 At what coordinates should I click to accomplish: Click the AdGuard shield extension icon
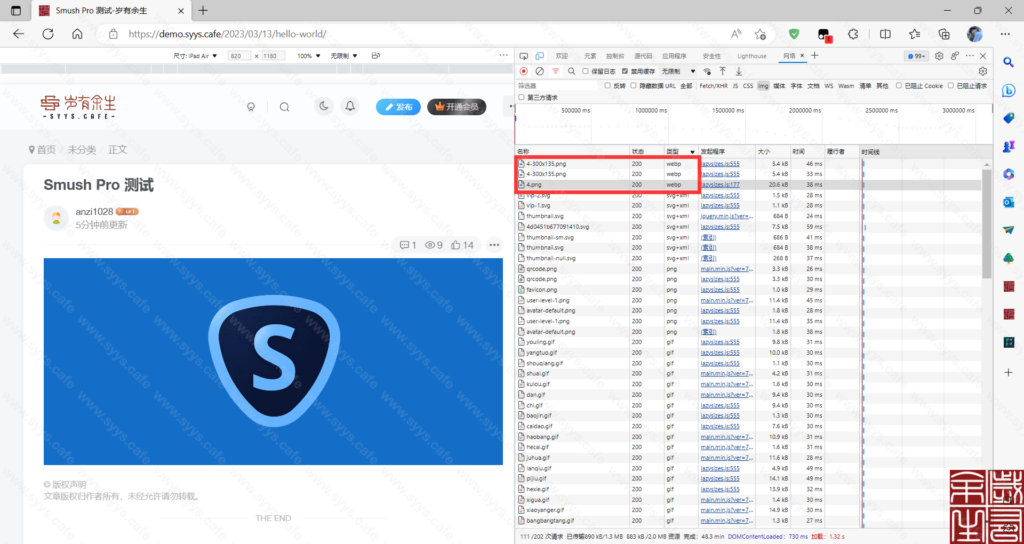pos(794,33)
